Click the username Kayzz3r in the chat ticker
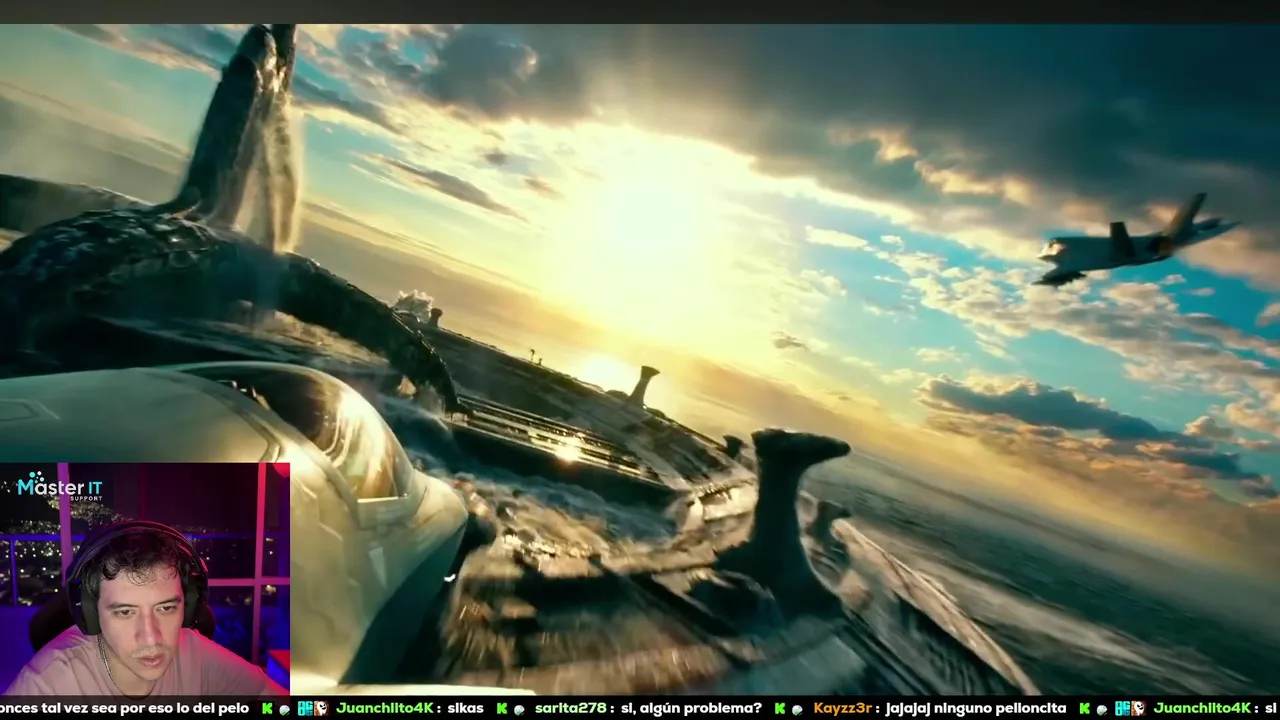Image resolution: width=1280 pixels, height=720 pixels. [841, 708]
